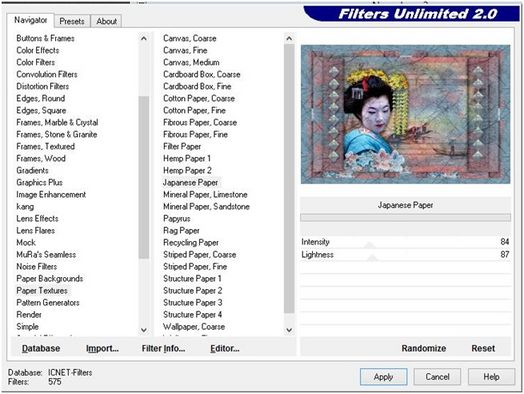Click the geisha preview image

click(405, 114)
